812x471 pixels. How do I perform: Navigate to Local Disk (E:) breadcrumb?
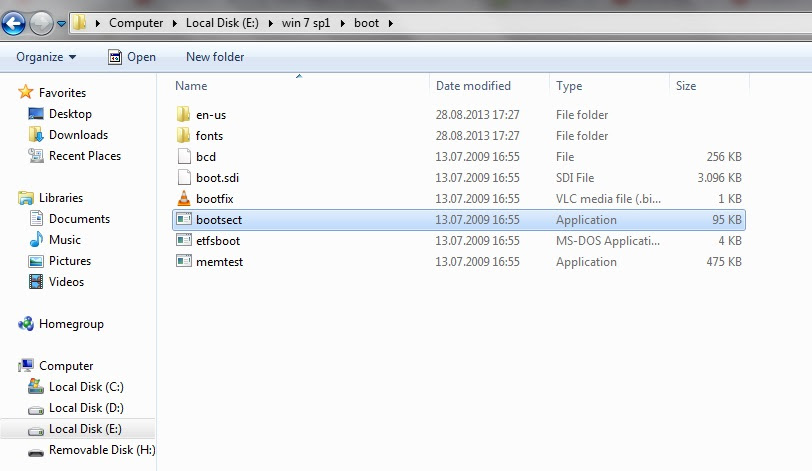222,23
